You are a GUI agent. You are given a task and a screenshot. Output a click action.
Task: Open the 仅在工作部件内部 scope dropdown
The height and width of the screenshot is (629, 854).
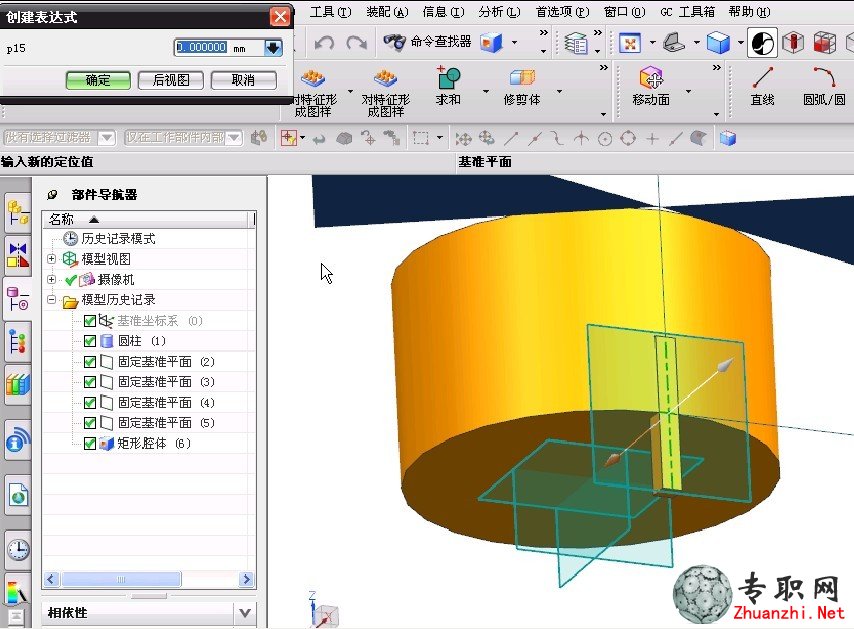pos(234,138)
